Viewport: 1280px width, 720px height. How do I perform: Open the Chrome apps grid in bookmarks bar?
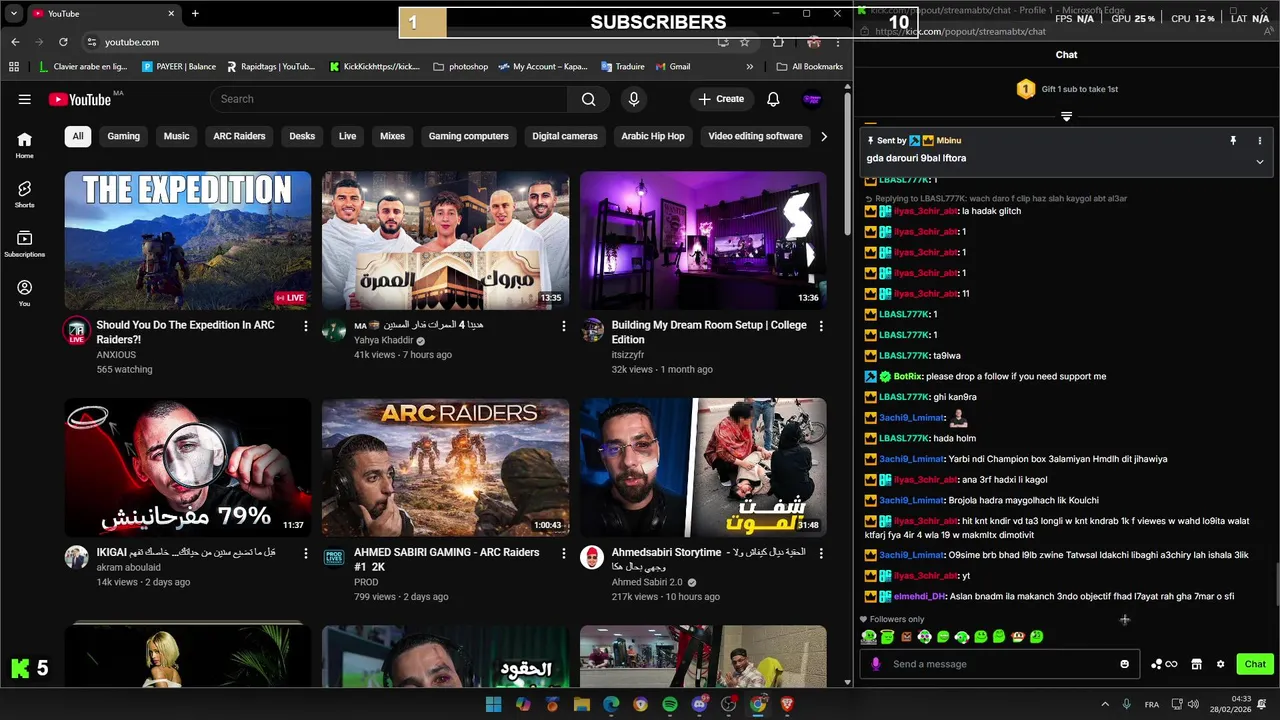(x=14, y=67)
